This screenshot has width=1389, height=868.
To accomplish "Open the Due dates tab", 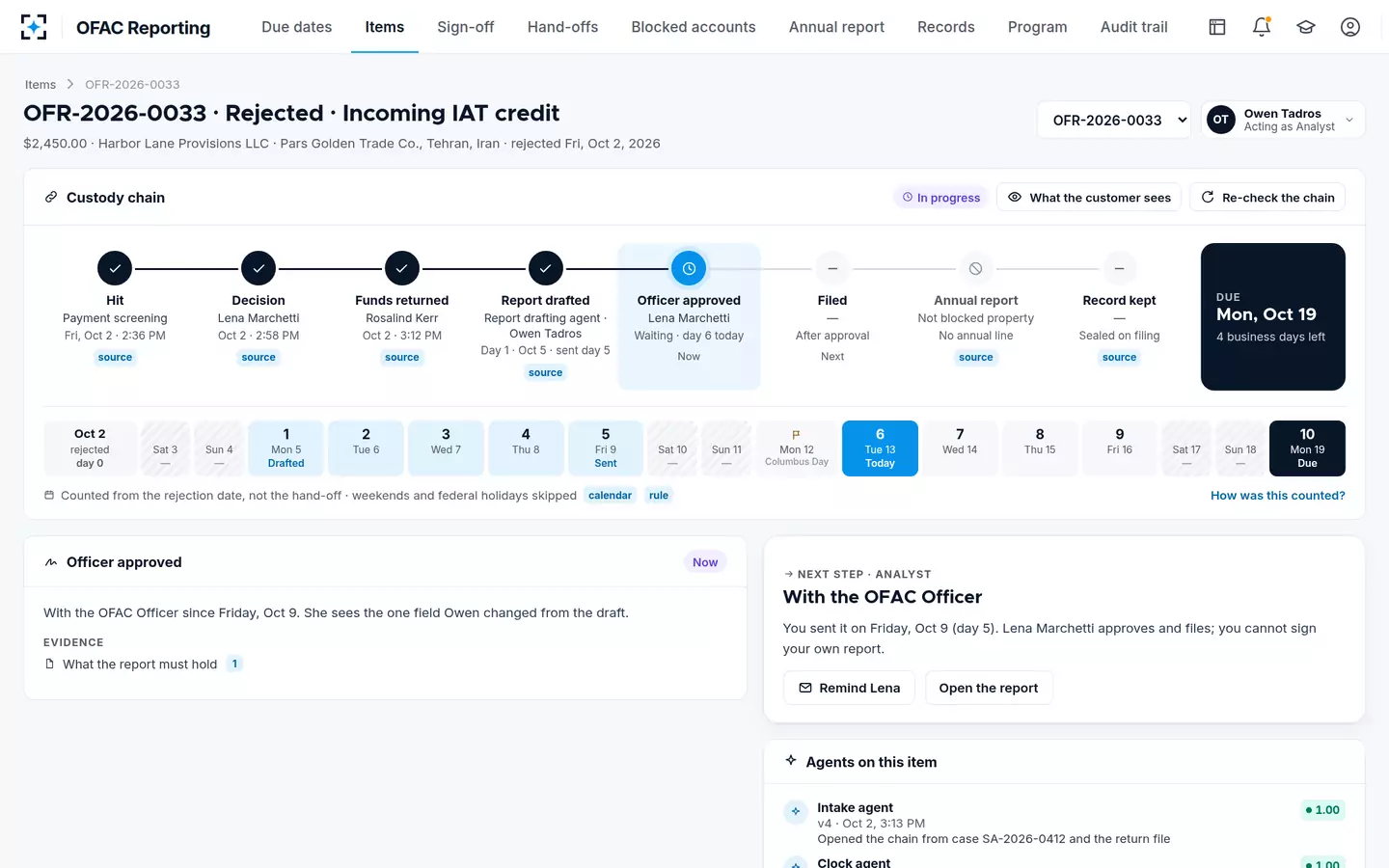I will pos(297,27).
